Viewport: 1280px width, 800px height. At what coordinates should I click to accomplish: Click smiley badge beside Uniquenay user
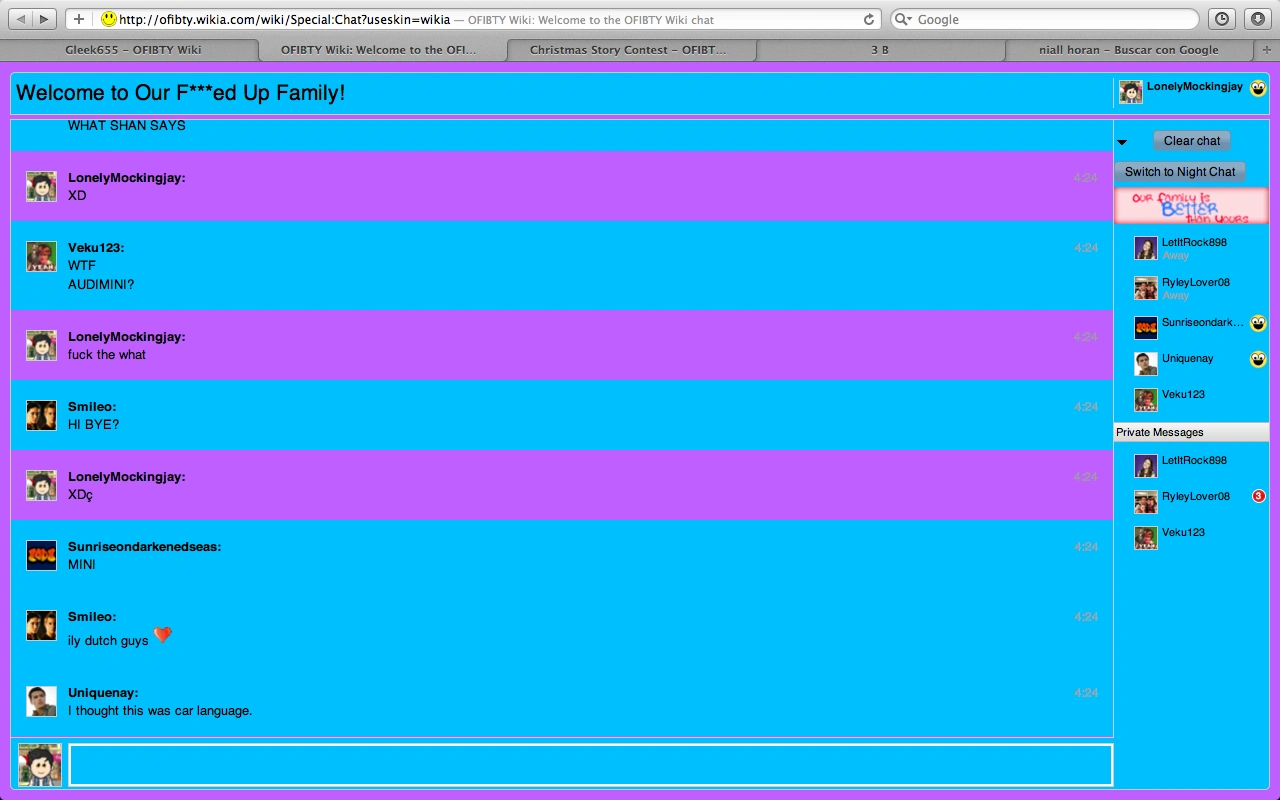tap(1258, 359)
